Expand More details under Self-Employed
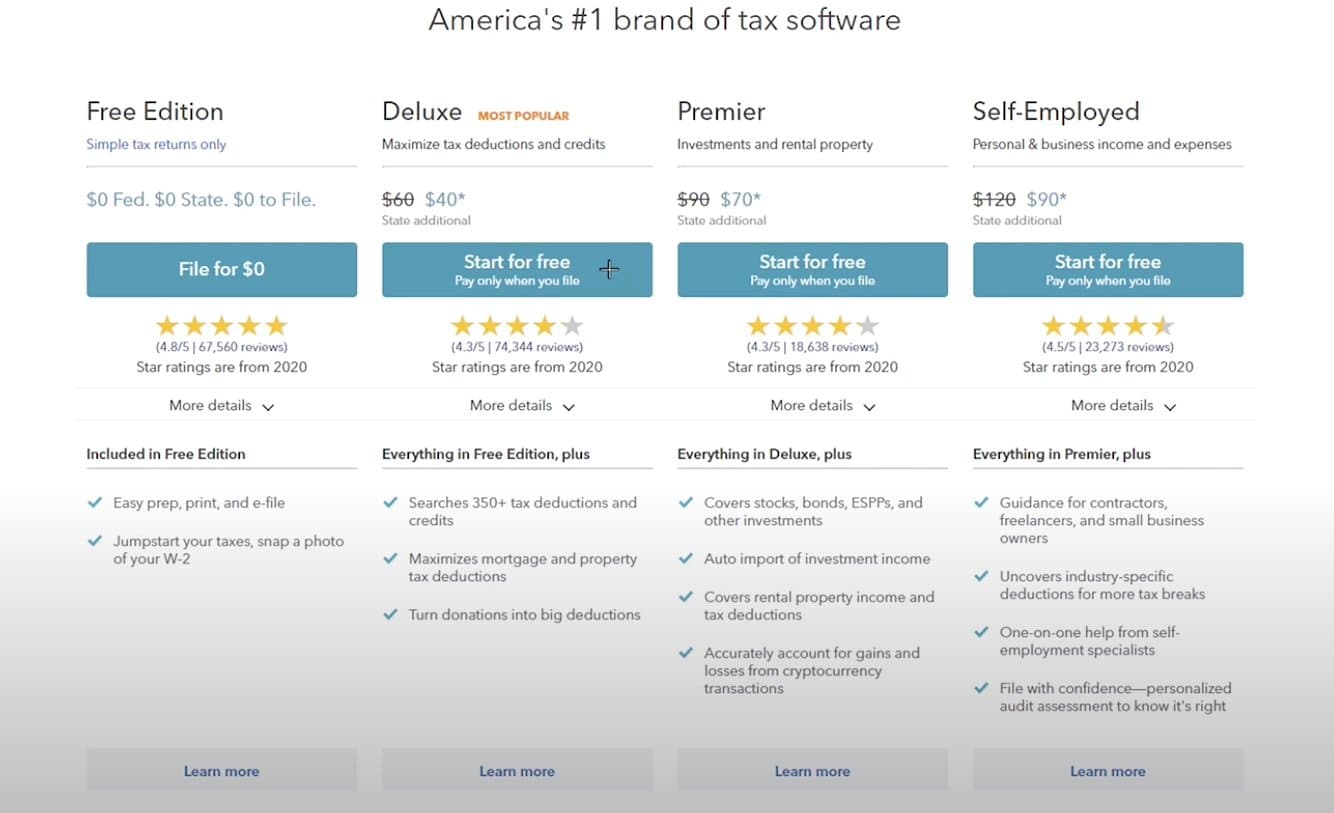1334x813 pixels. [1123, 406]
